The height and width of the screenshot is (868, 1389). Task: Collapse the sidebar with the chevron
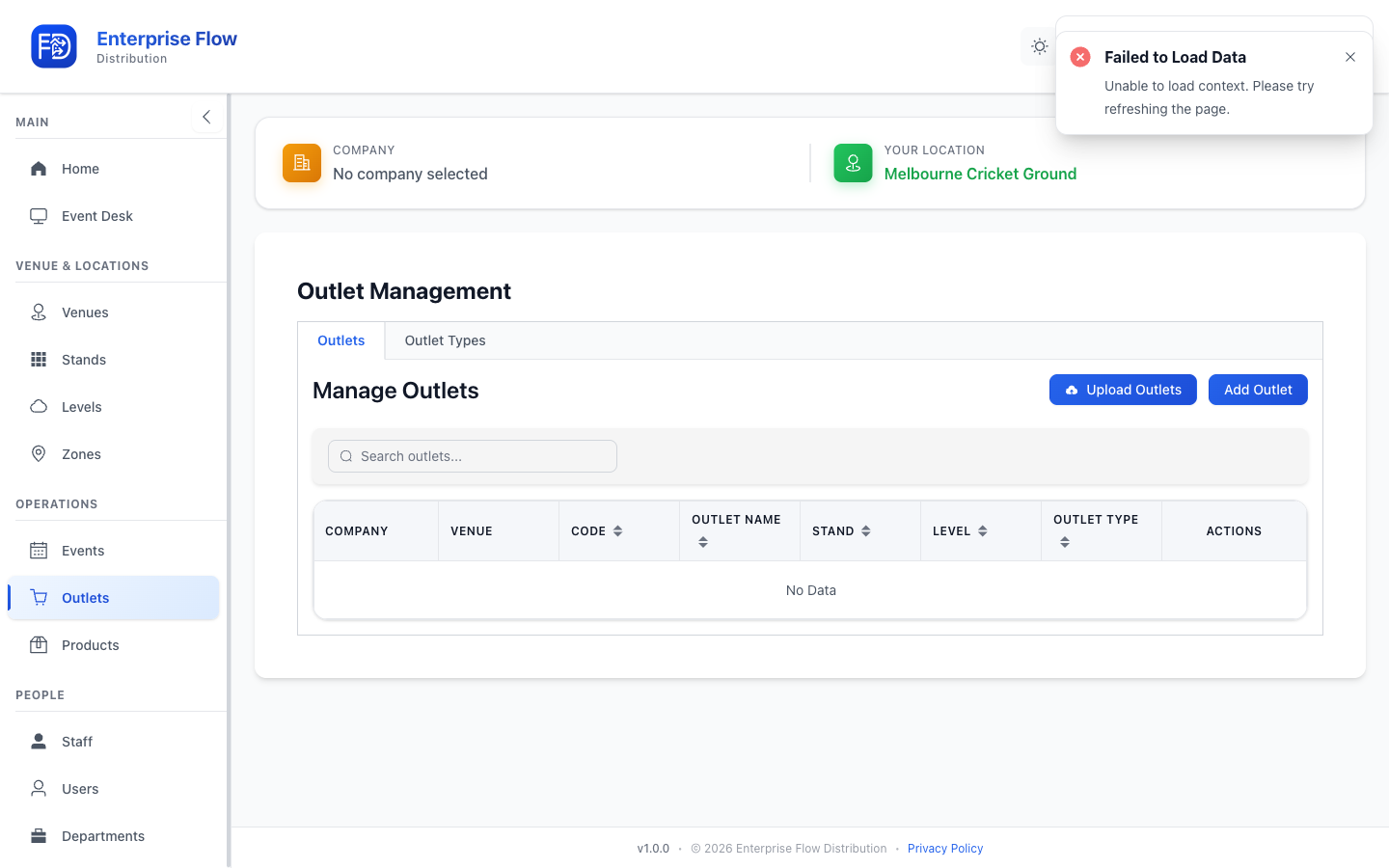coord(206,117)
